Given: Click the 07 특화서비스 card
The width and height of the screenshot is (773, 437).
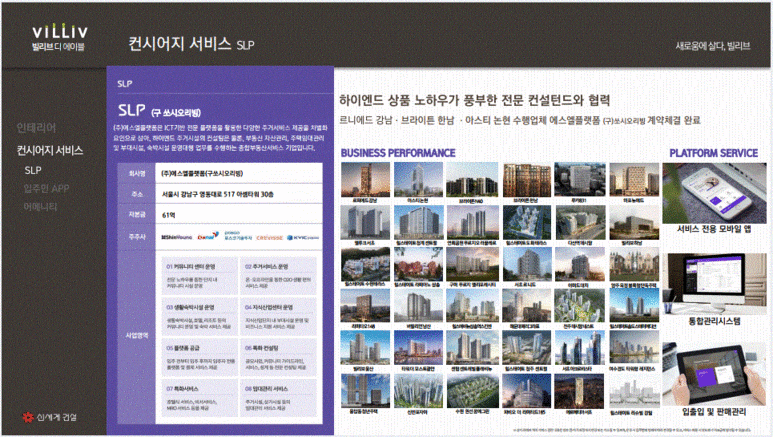Looking at the screenshot, I should (200, 399).
